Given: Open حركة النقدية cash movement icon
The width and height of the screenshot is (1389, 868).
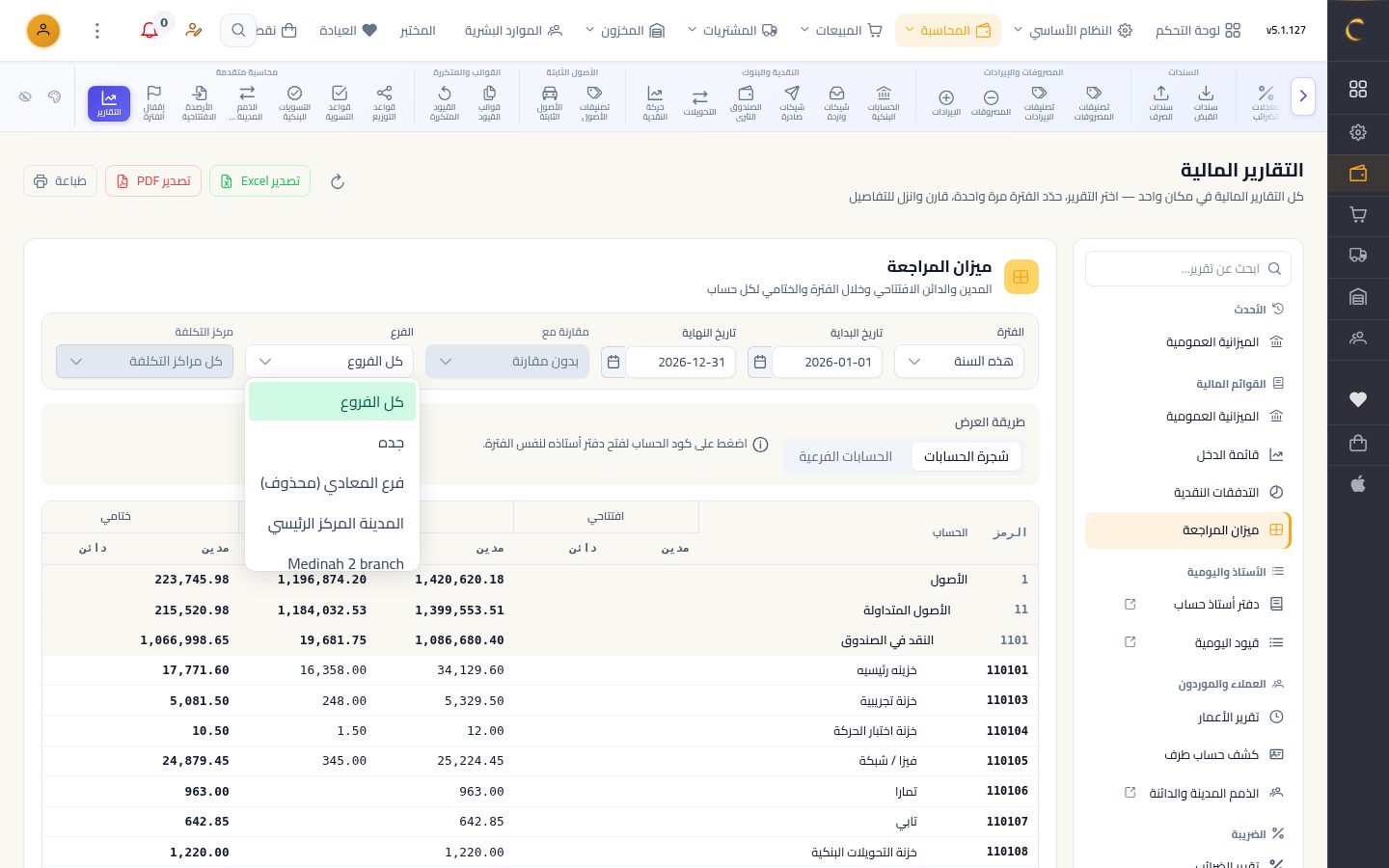Looking at the screenshot, I should click(x=655, y=103).
